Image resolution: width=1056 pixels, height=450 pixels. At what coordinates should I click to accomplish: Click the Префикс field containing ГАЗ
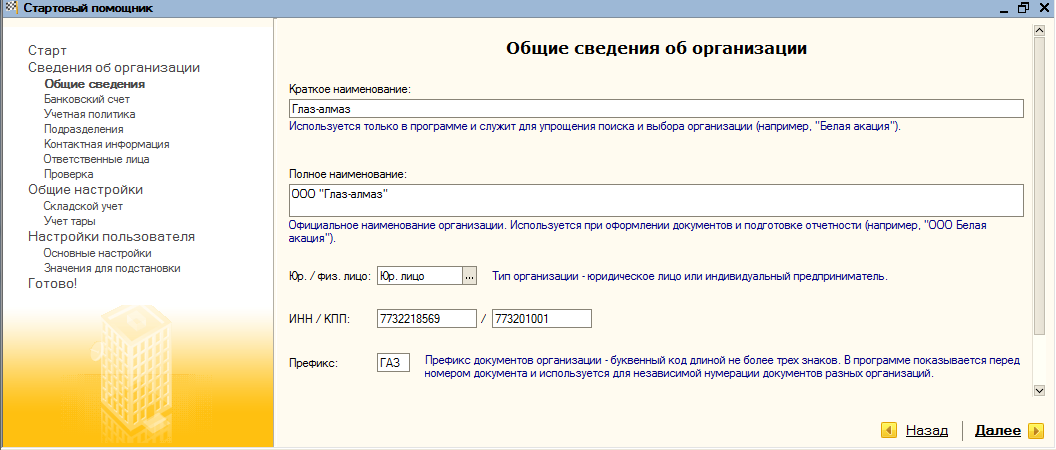[394, 363]
